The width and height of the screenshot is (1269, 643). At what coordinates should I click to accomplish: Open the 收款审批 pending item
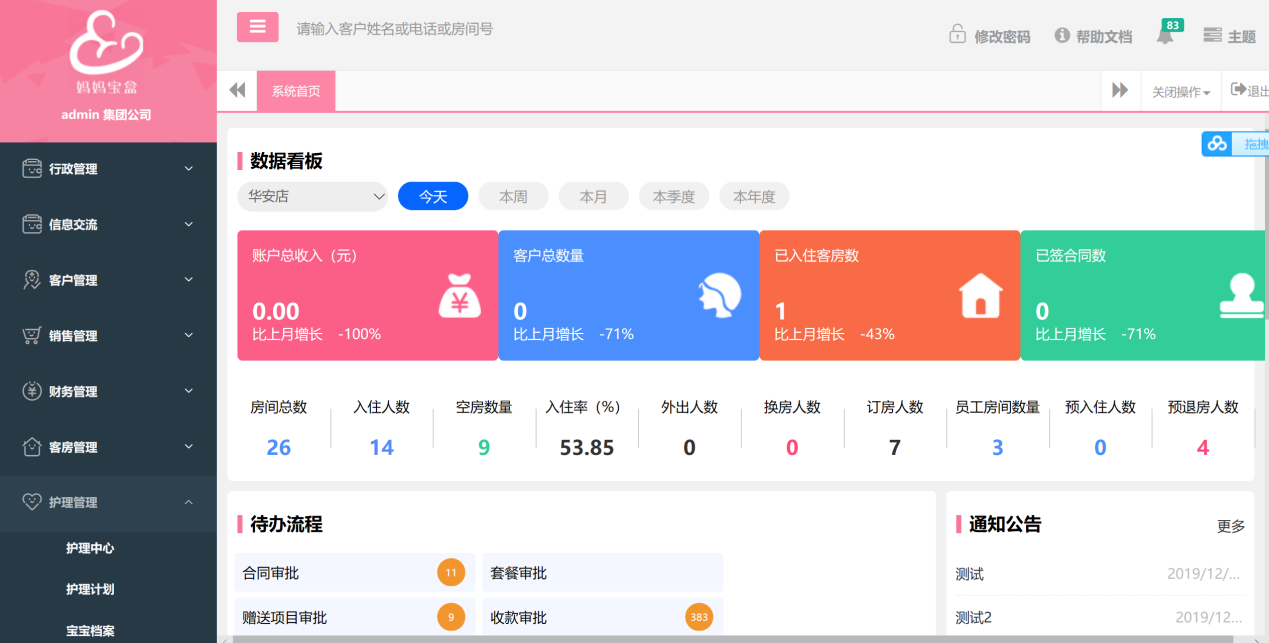pyautogui.click(x=602, y=617)
